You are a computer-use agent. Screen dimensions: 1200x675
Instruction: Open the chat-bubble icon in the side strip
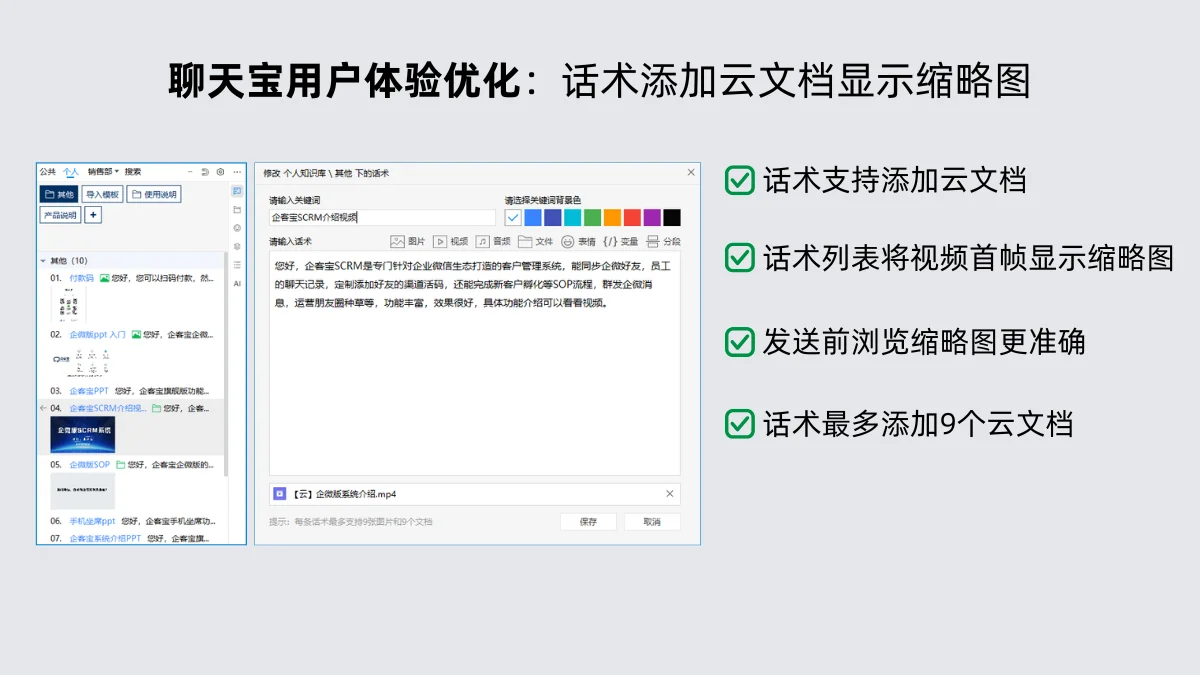click(x=237, y=191)
